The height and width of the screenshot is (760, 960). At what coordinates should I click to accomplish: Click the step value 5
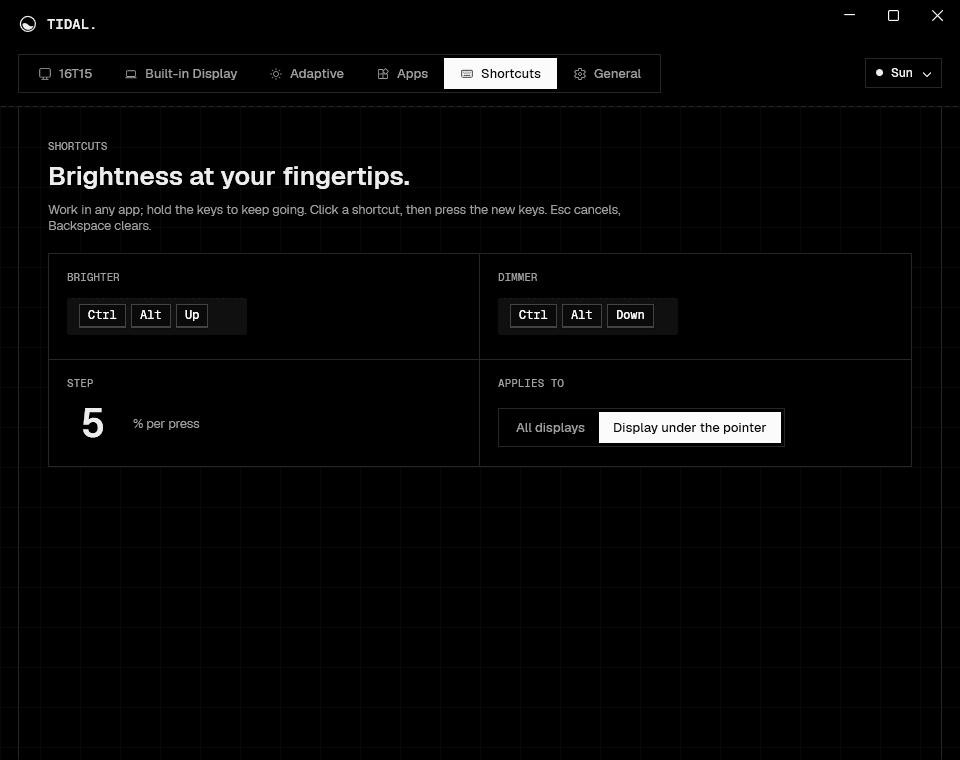[93, 423]
